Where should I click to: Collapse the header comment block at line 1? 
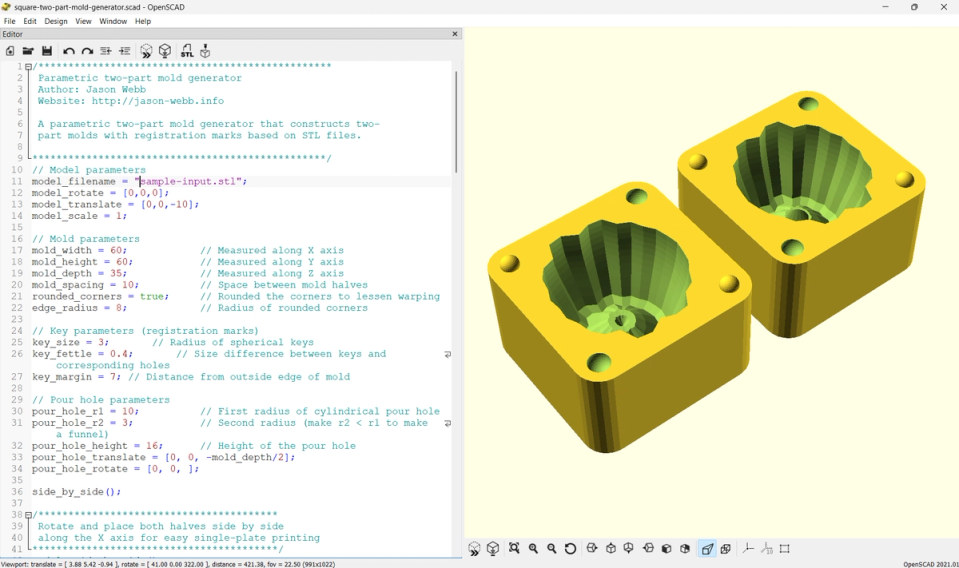tap(28, 67)
